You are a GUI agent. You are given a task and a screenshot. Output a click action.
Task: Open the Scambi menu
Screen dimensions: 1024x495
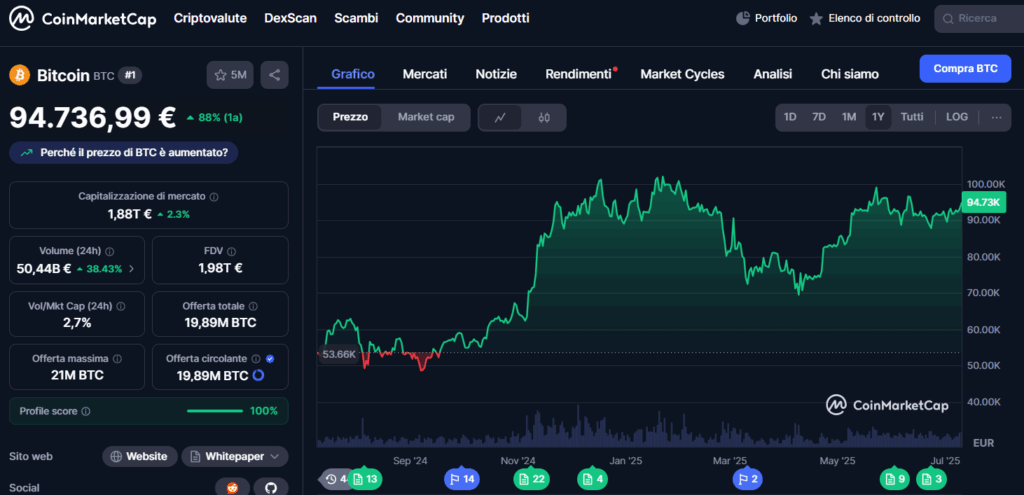click(356, 18)
